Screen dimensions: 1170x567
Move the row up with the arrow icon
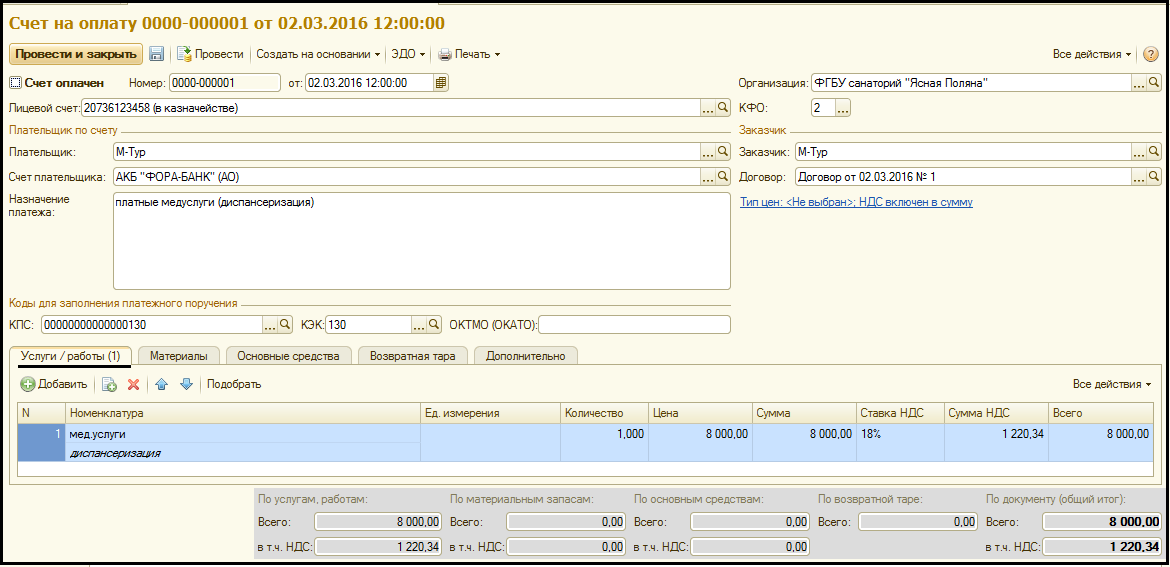coord(161,384)
